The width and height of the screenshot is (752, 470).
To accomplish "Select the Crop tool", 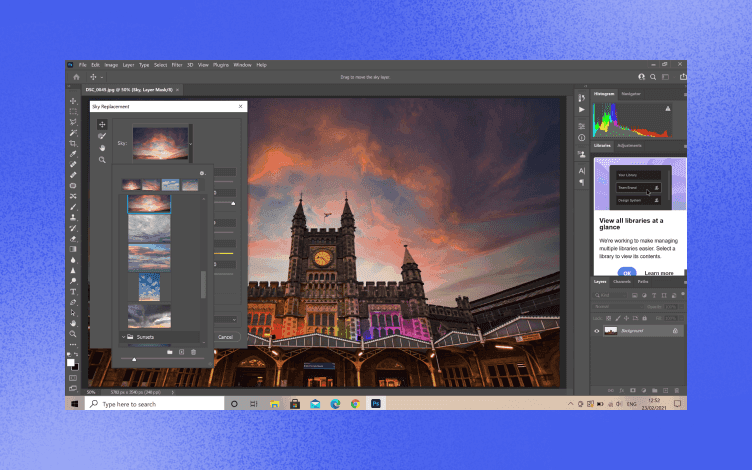I will tap(73, 143).
